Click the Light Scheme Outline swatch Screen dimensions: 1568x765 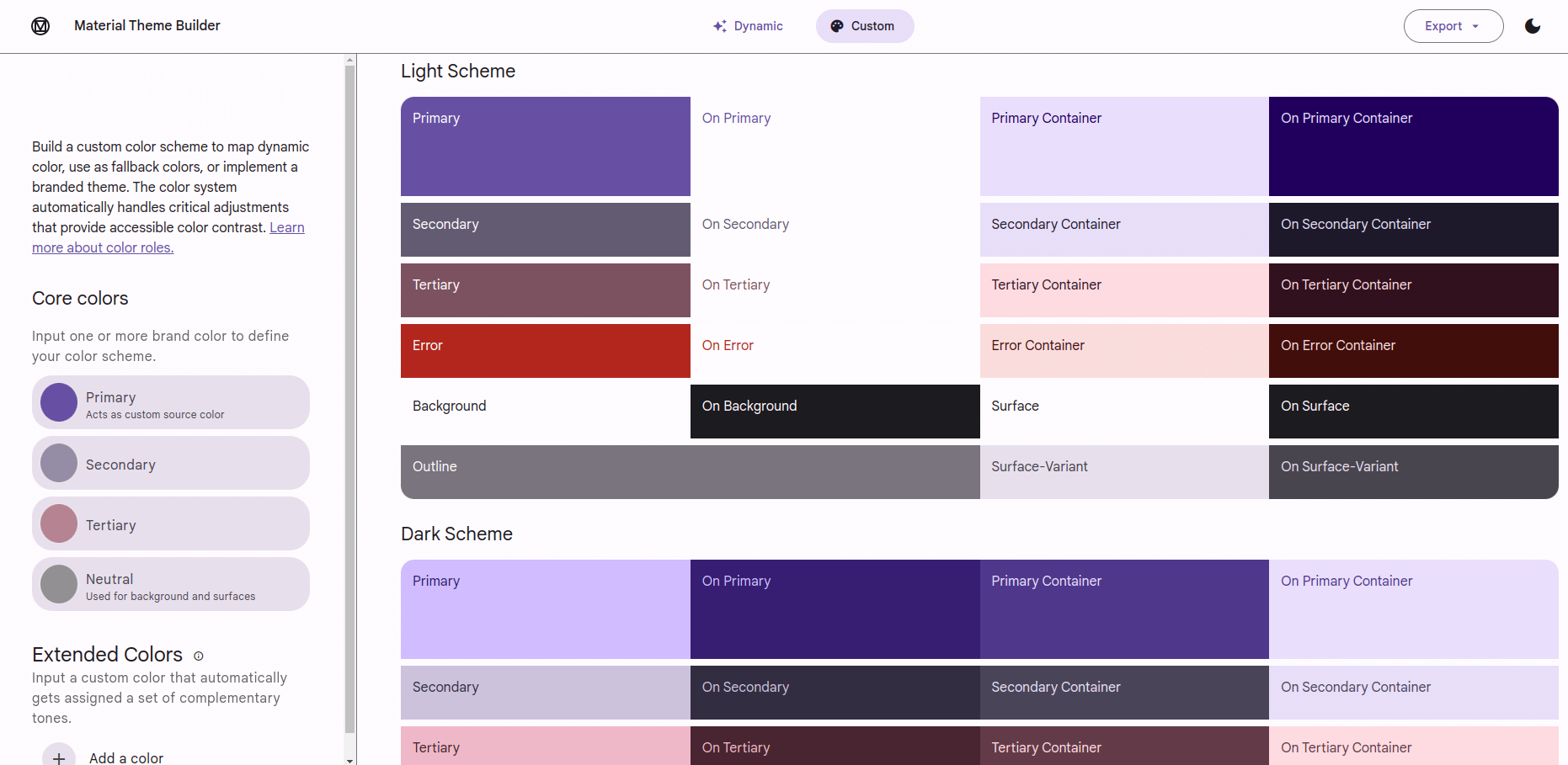coord(690,472)
